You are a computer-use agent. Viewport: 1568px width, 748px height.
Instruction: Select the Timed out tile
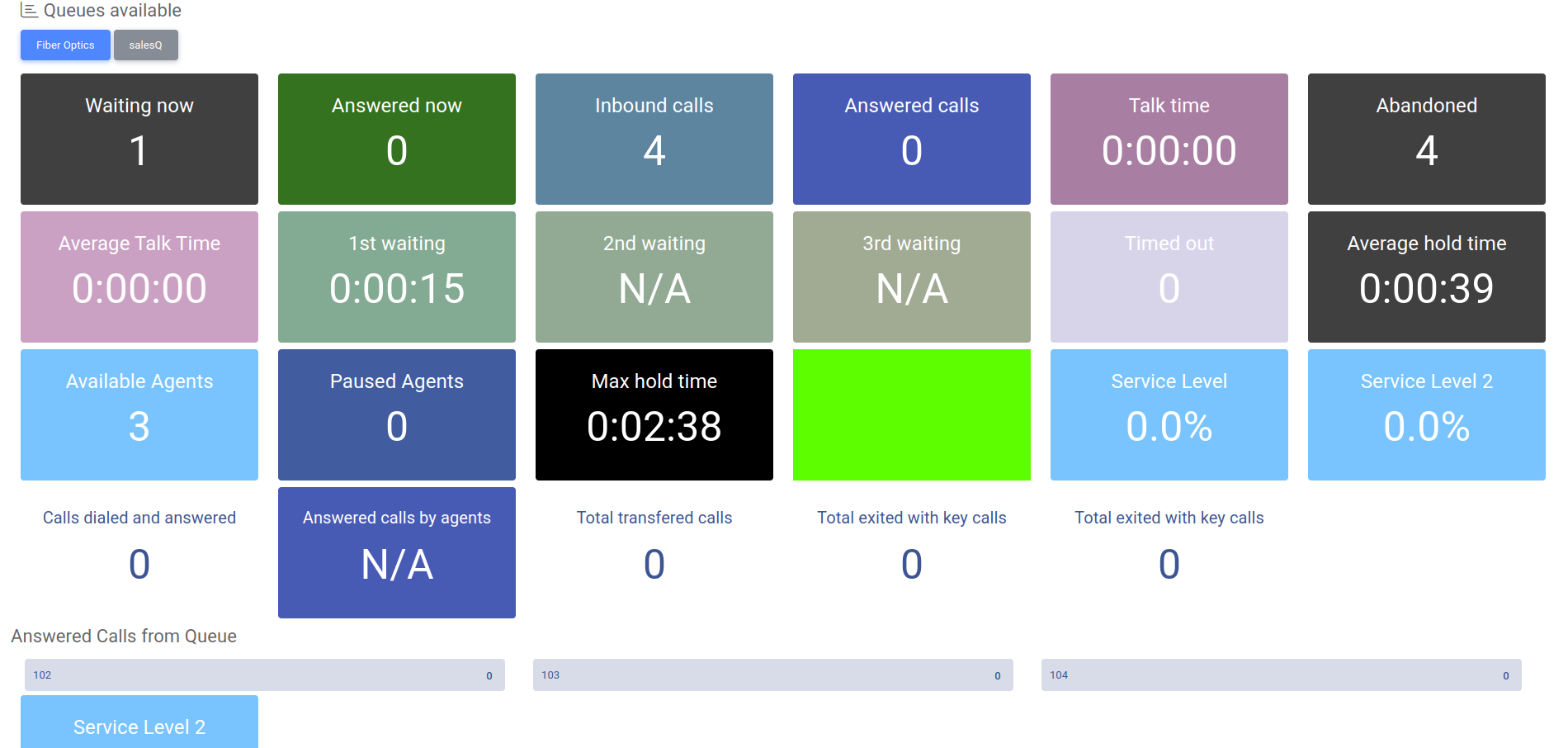[1169, 277]
